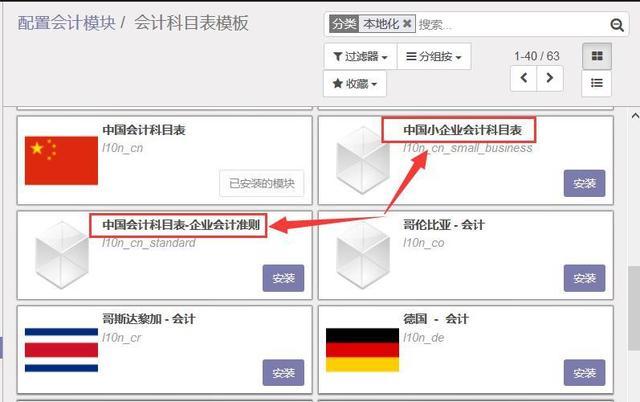Open 德国 - 会计 module title
This screenshot has height=402, width=640.
coord(436,319)
